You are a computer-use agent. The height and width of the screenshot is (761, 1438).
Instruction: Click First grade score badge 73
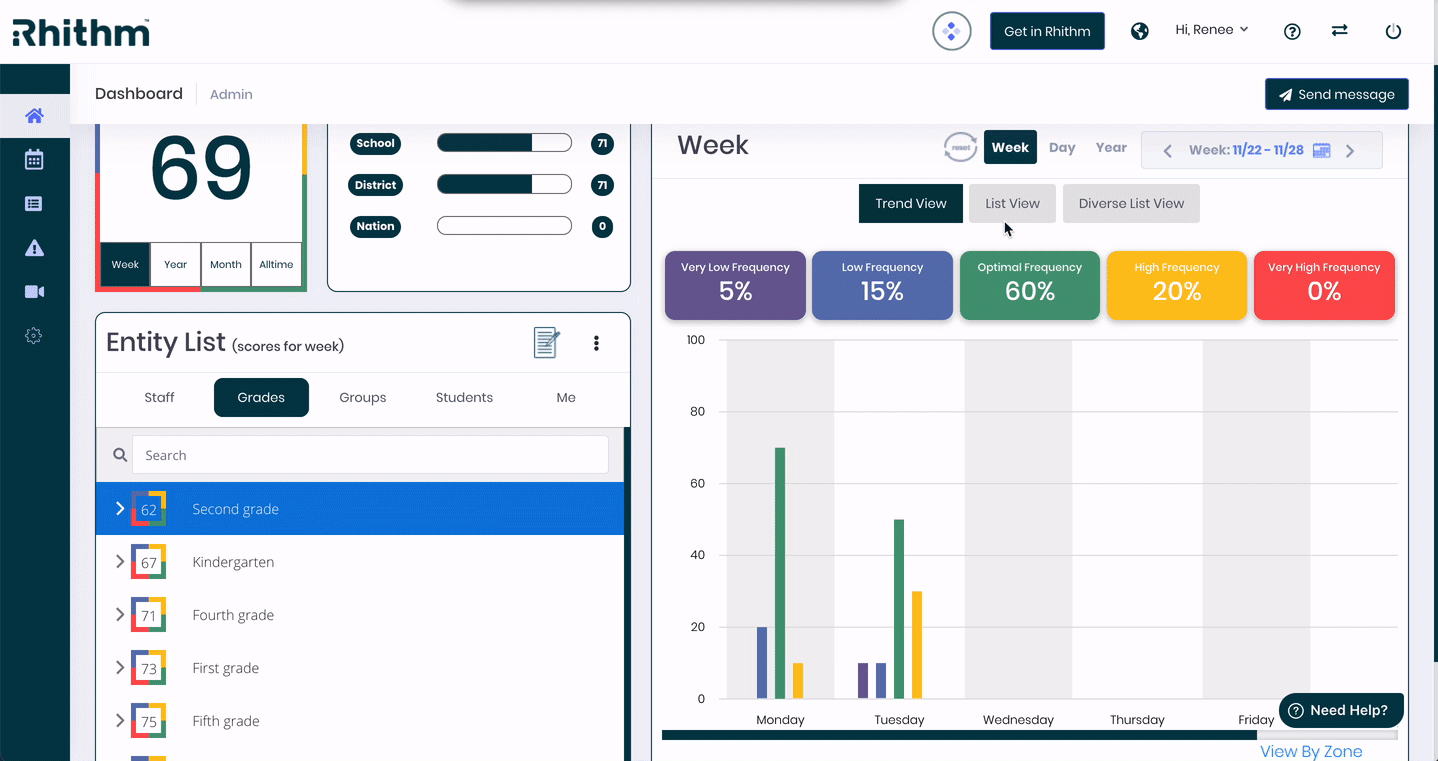148,668
